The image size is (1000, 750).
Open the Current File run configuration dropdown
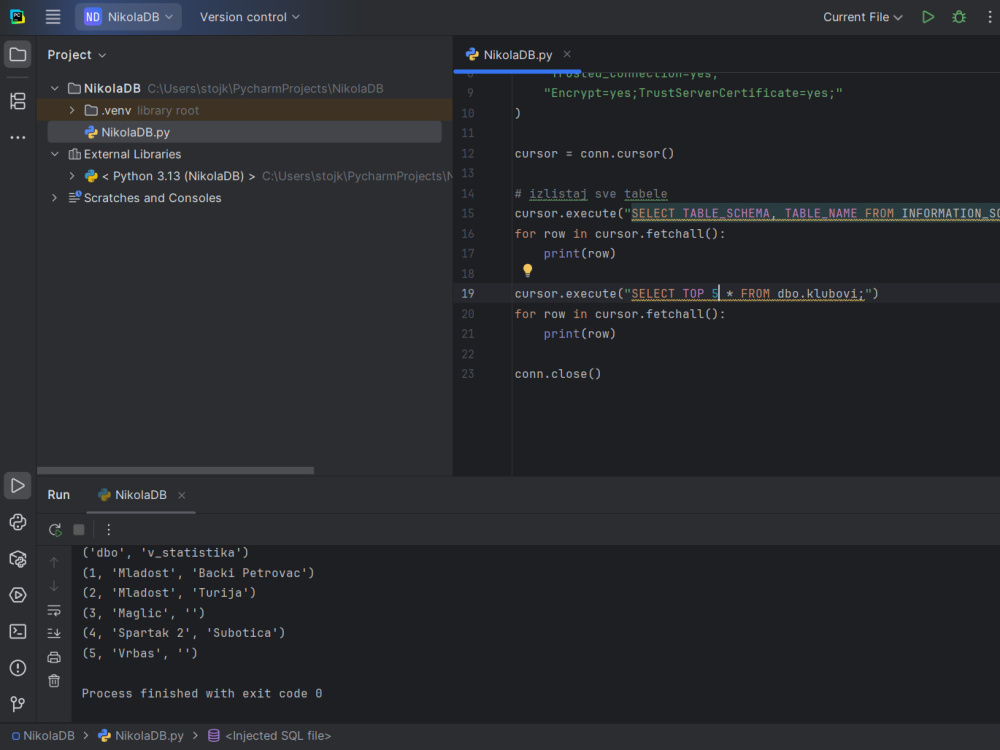tap(862, 17)
